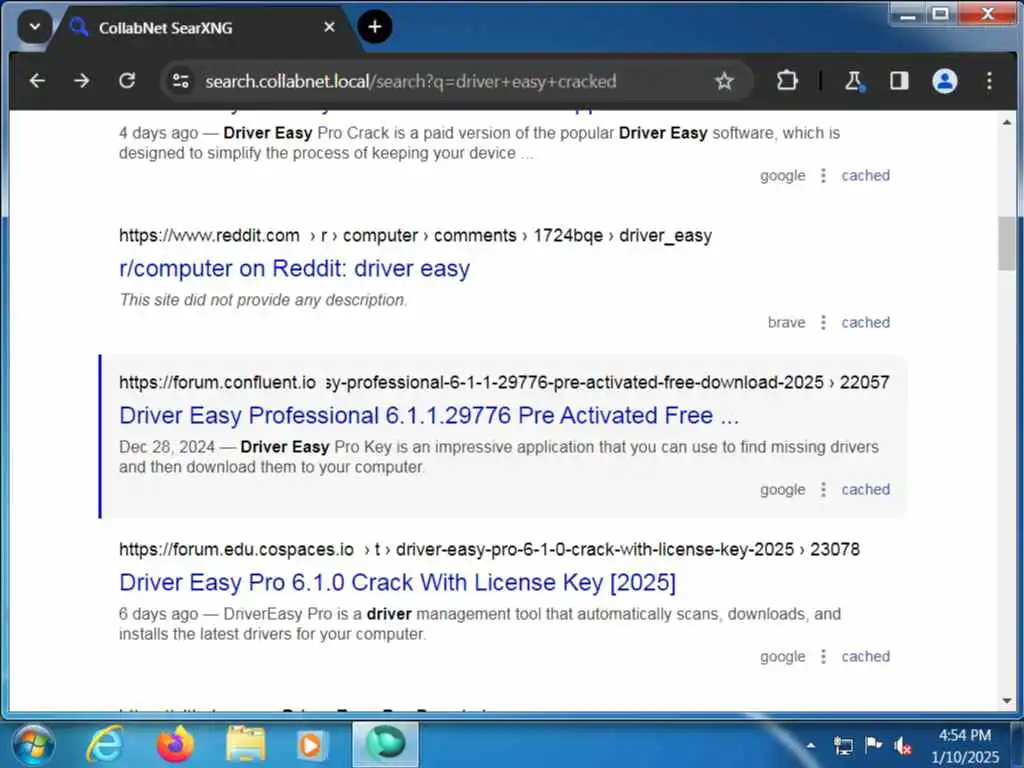Expand options dots on forum.confluent.io result
Viewport: 1024px width, 768px height.
tap(823, 489)
